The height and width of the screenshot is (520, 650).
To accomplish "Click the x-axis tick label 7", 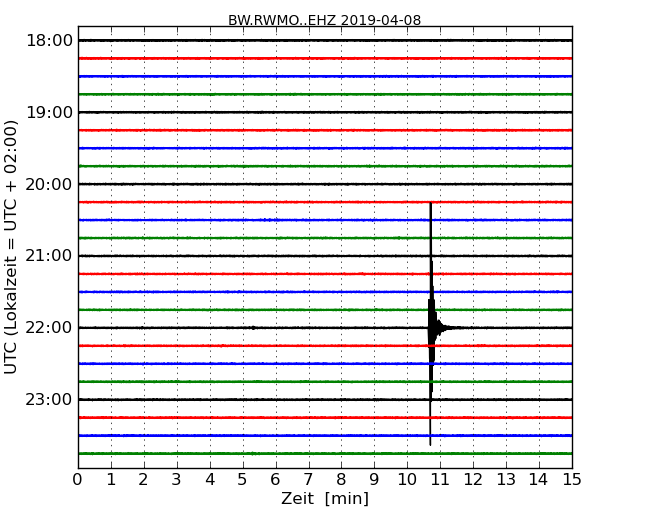I will pyautogui.click(x=308, y=480).
